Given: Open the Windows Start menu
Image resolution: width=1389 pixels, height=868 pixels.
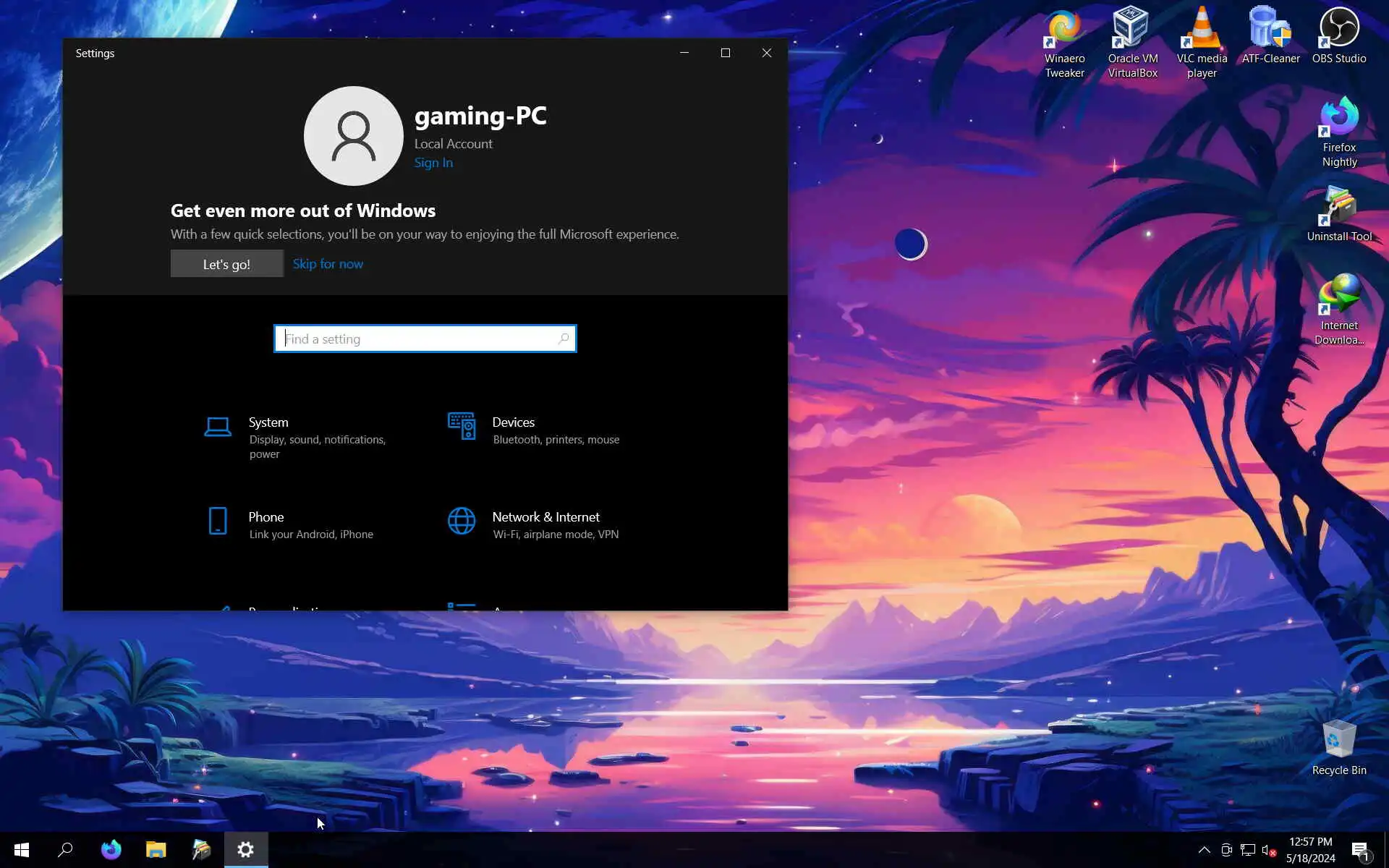Looking at the screenshot, I should [x=22, y=850].
